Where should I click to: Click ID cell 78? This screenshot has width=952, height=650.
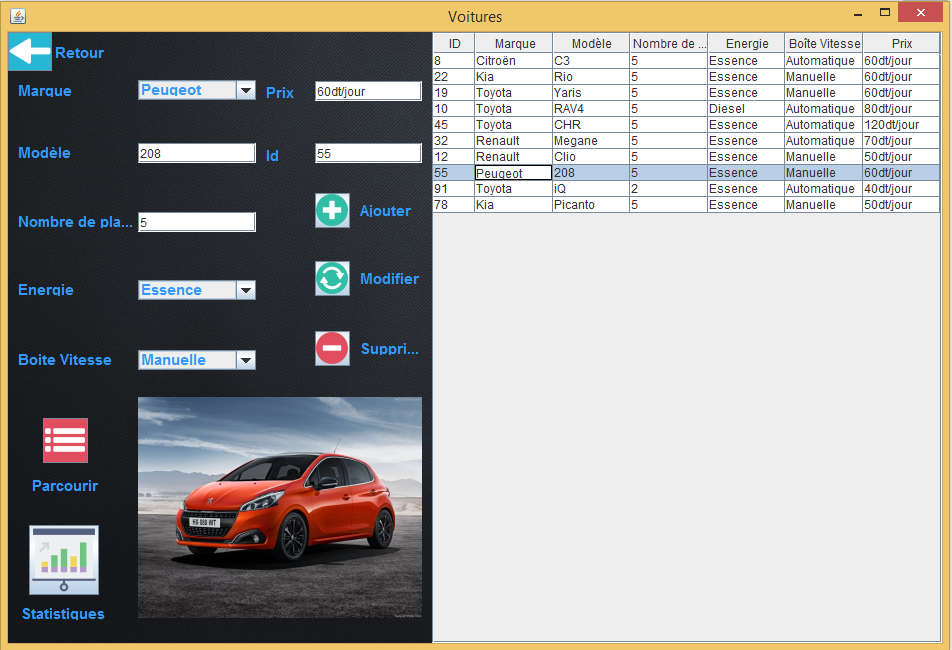tap(454, 205)
